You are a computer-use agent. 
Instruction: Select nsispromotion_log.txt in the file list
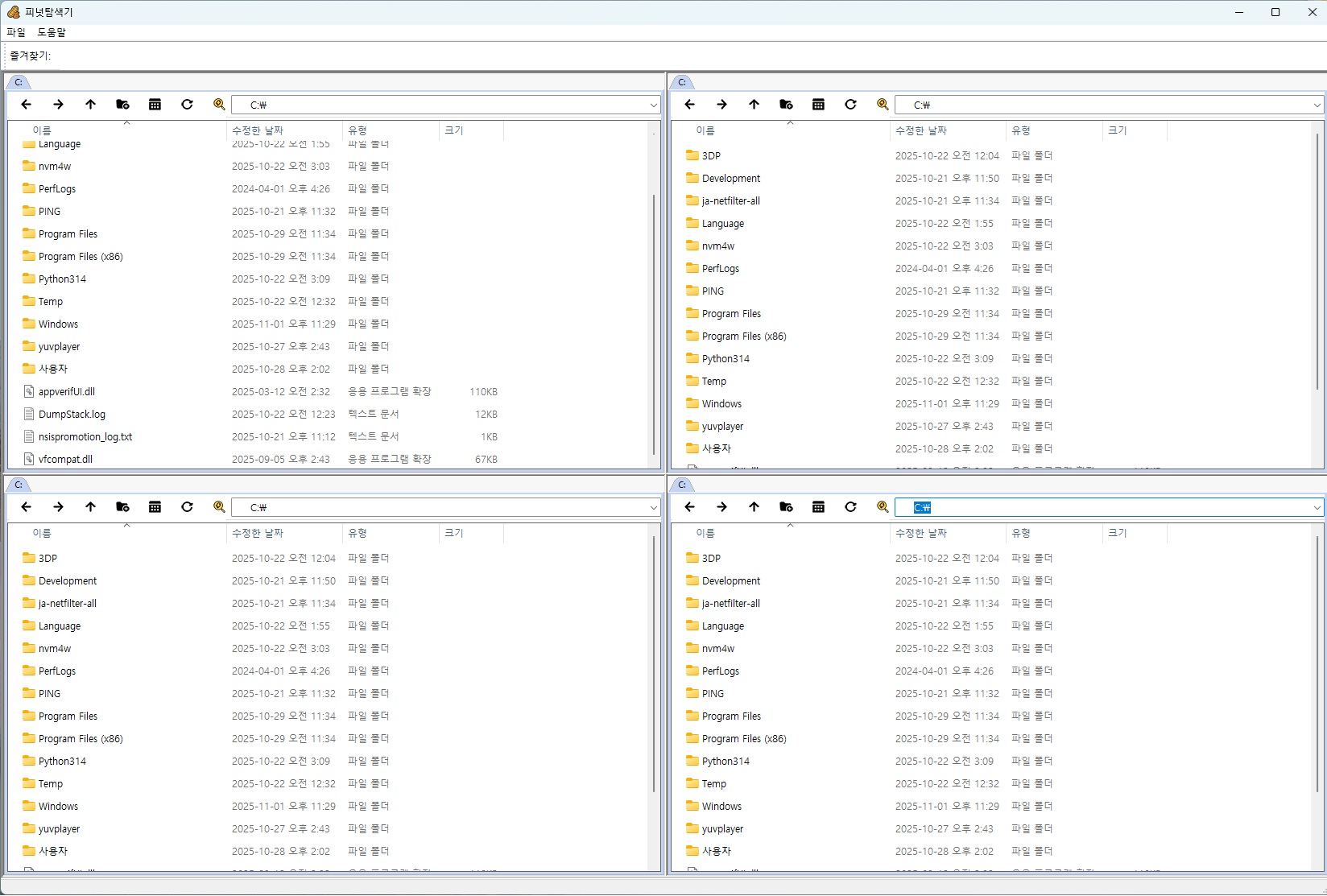tap(85, 437)
